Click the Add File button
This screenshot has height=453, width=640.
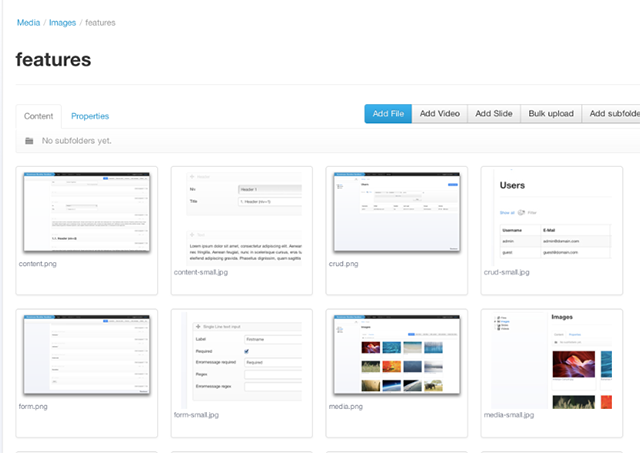coord(388,113)
